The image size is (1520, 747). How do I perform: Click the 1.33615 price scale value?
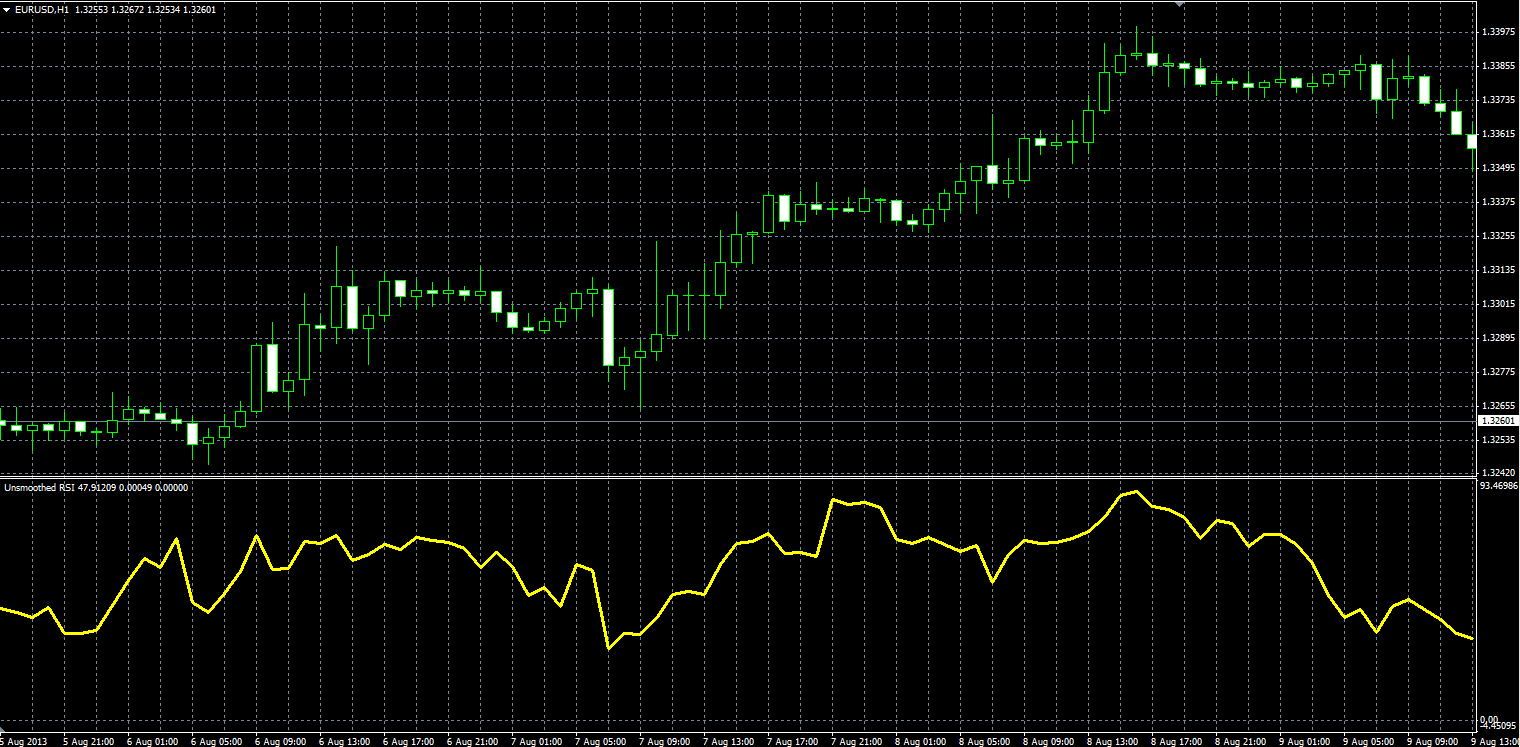1497,134
